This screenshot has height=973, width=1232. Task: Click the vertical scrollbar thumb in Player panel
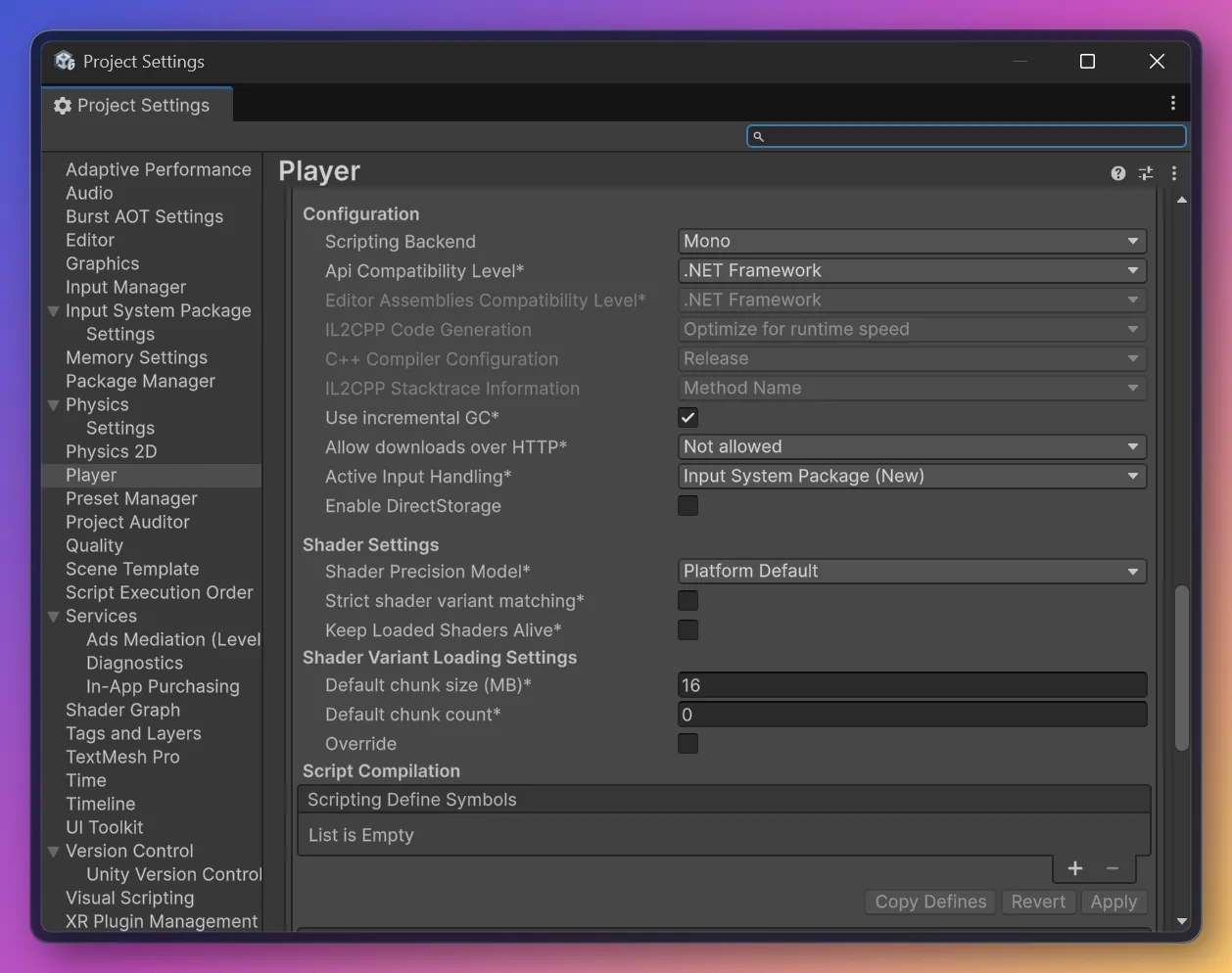(x=1182, y=668)
